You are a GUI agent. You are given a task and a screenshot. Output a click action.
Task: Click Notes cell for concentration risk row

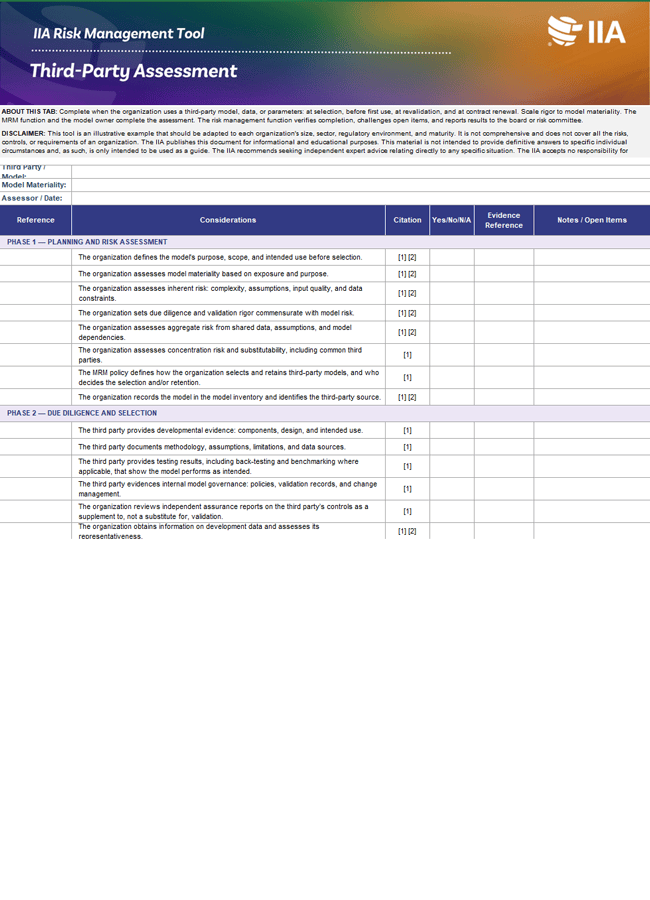click(x=592, y=355)
